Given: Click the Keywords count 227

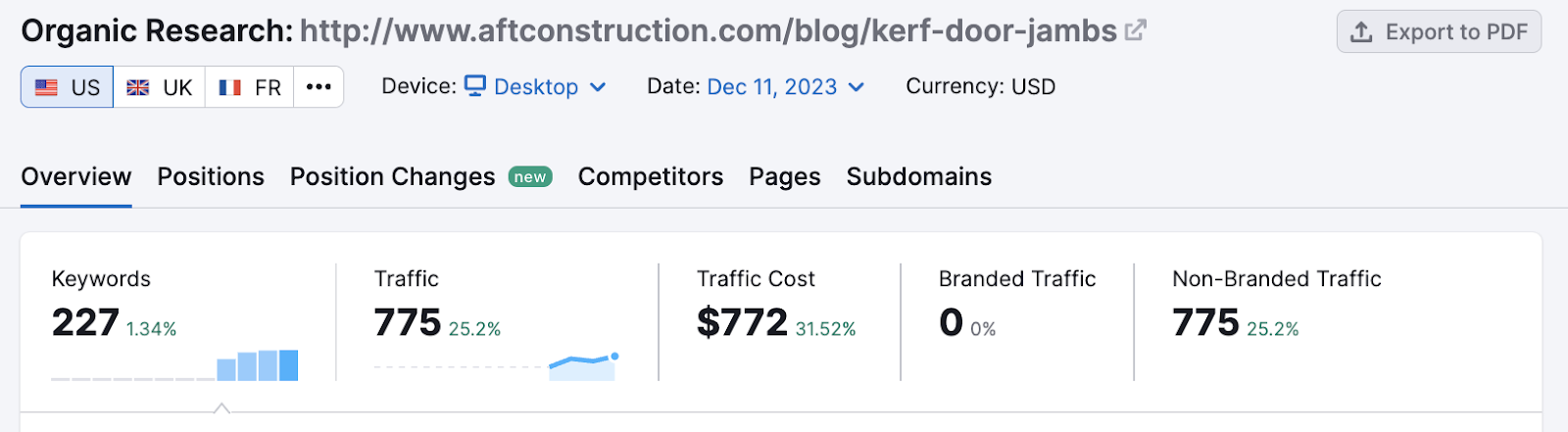Looking at the screenshot, I should pyautogui.click(x=85, y=322).
